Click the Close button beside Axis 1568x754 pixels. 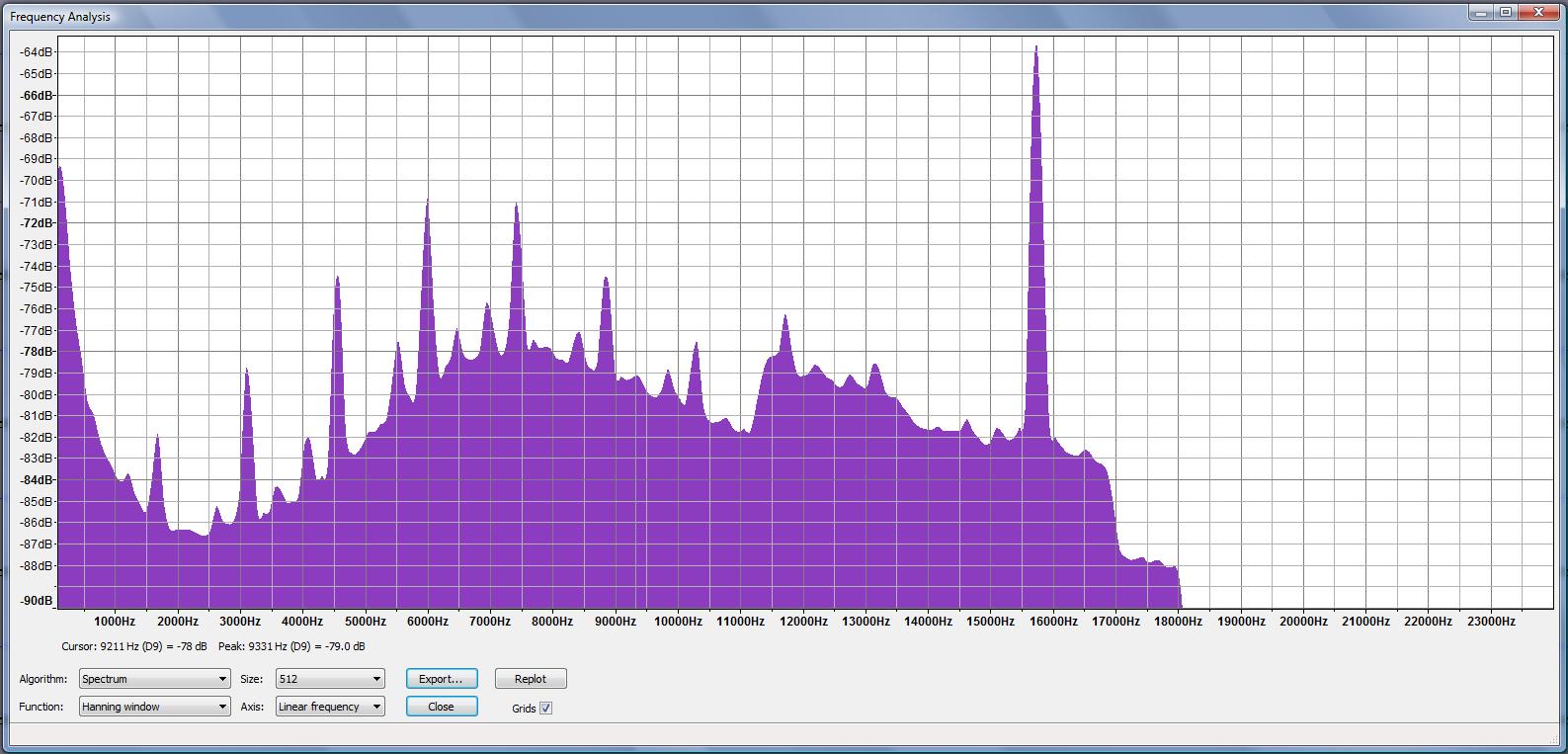pos(442,707)
